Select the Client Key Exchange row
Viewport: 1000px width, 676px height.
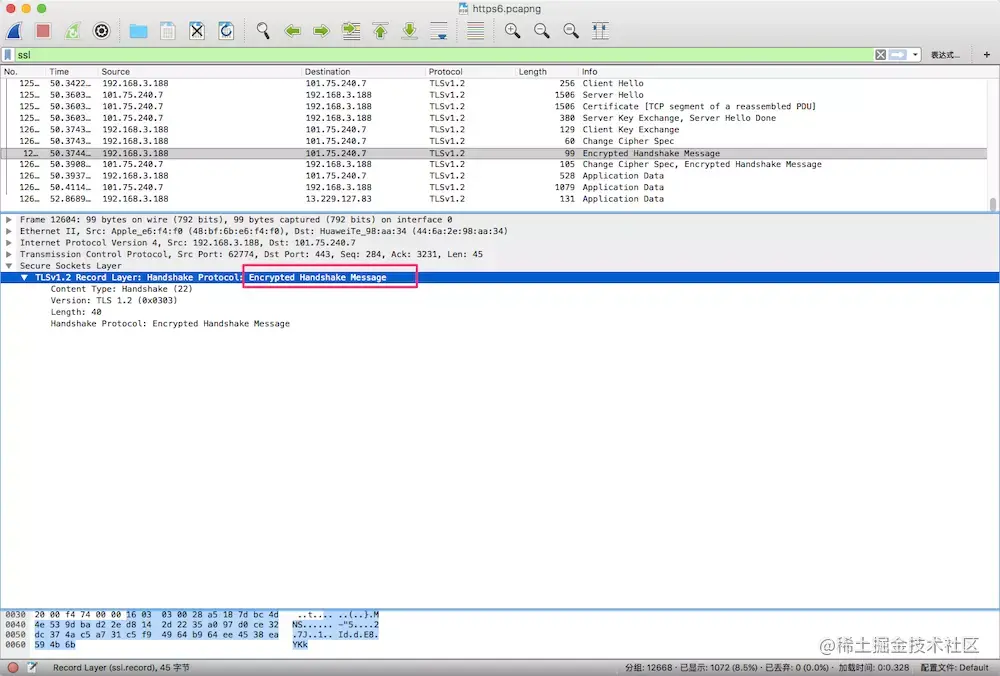(x=494, y=129)
